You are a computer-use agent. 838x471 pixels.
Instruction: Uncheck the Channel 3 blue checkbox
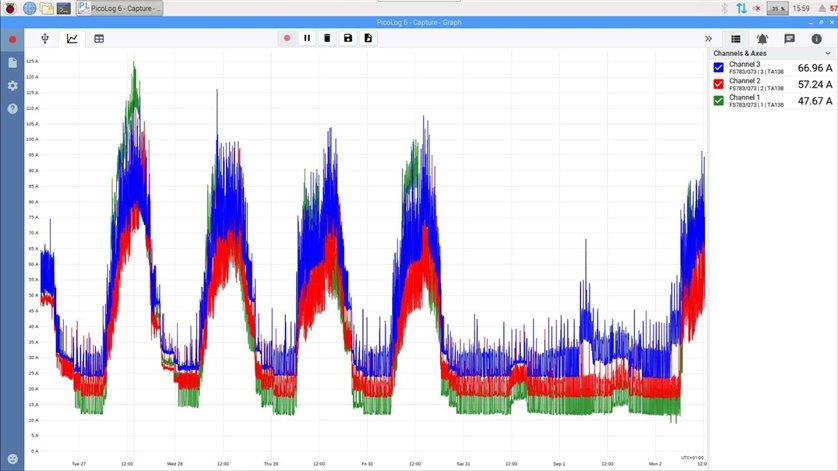point(718,68)
